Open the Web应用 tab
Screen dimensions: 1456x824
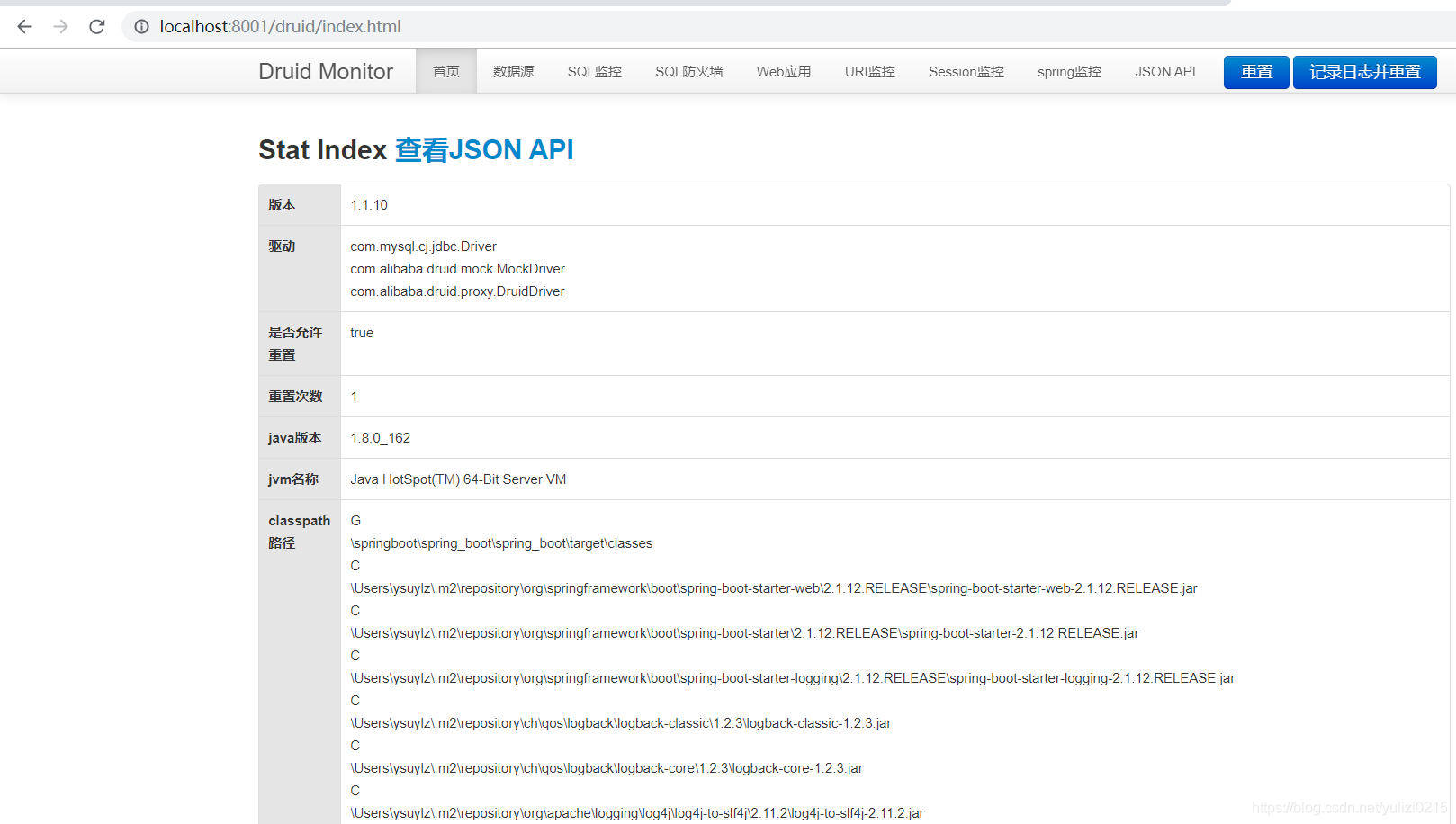[x=783, y=72]
